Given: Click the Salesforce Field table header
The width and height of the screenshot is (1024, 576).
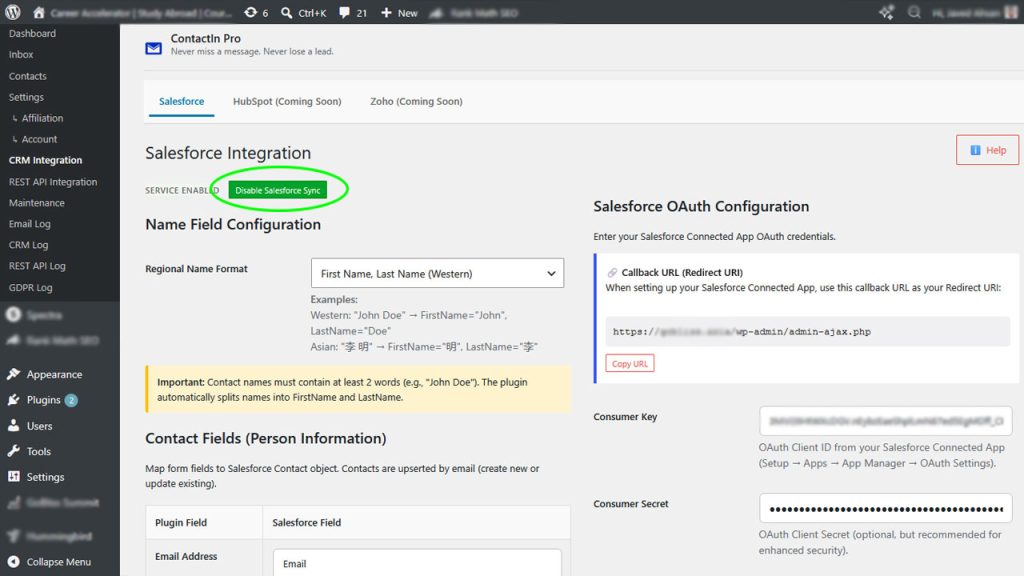Looking at the screenshot, I should (x=306, y=522).
